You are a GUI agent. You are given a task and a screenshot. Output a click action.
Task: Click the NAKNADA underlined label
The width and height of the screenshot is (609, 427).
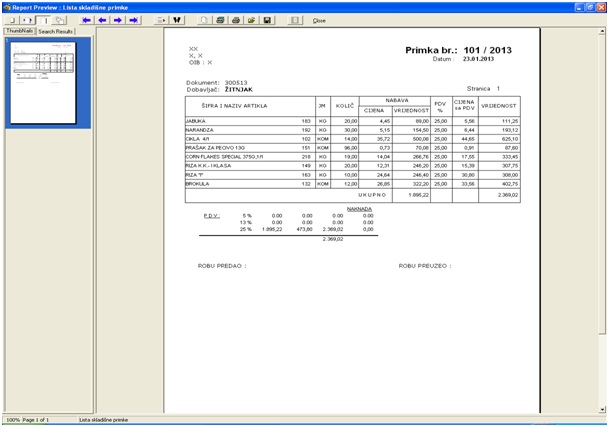point(359,209)
